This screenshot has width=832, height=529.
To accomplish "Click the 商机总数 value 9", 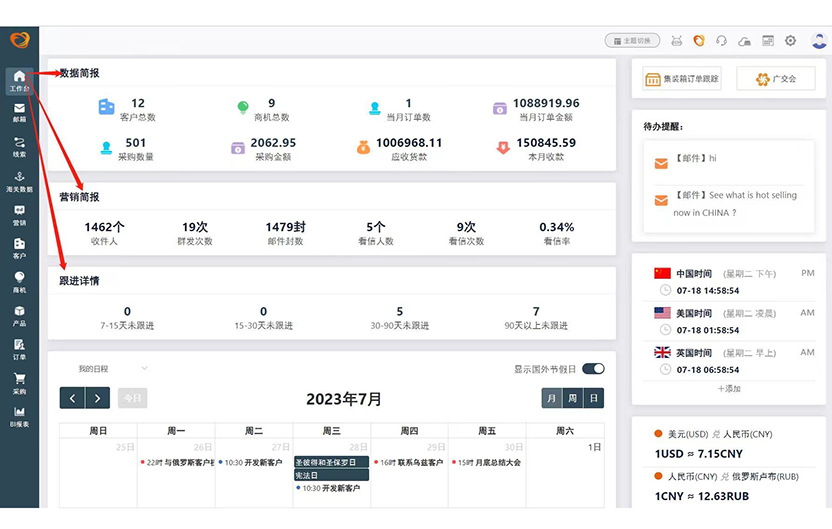I will click(272, 103).
